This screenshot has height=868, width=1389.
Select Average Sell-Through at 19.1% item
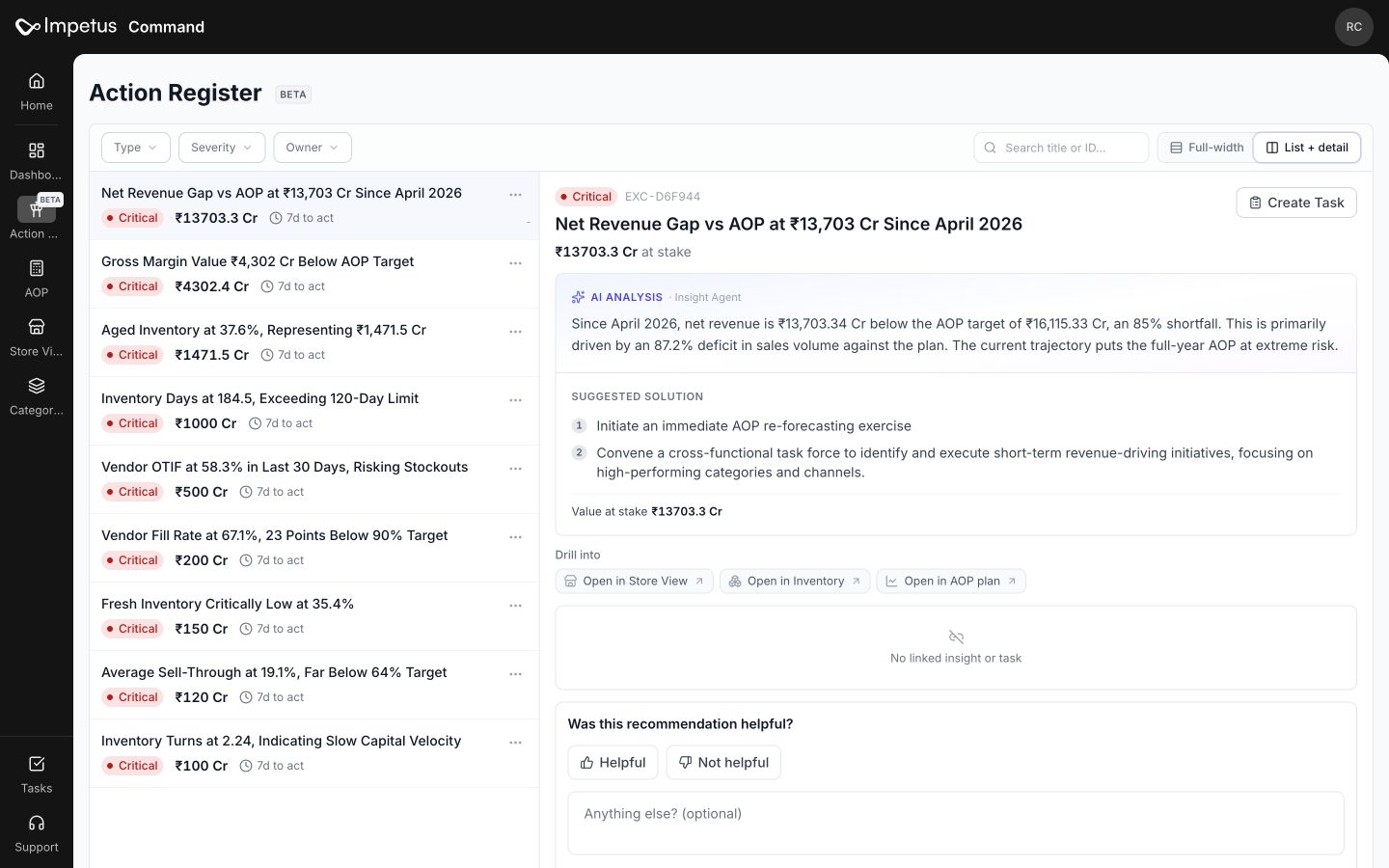[x=313, y=685]
